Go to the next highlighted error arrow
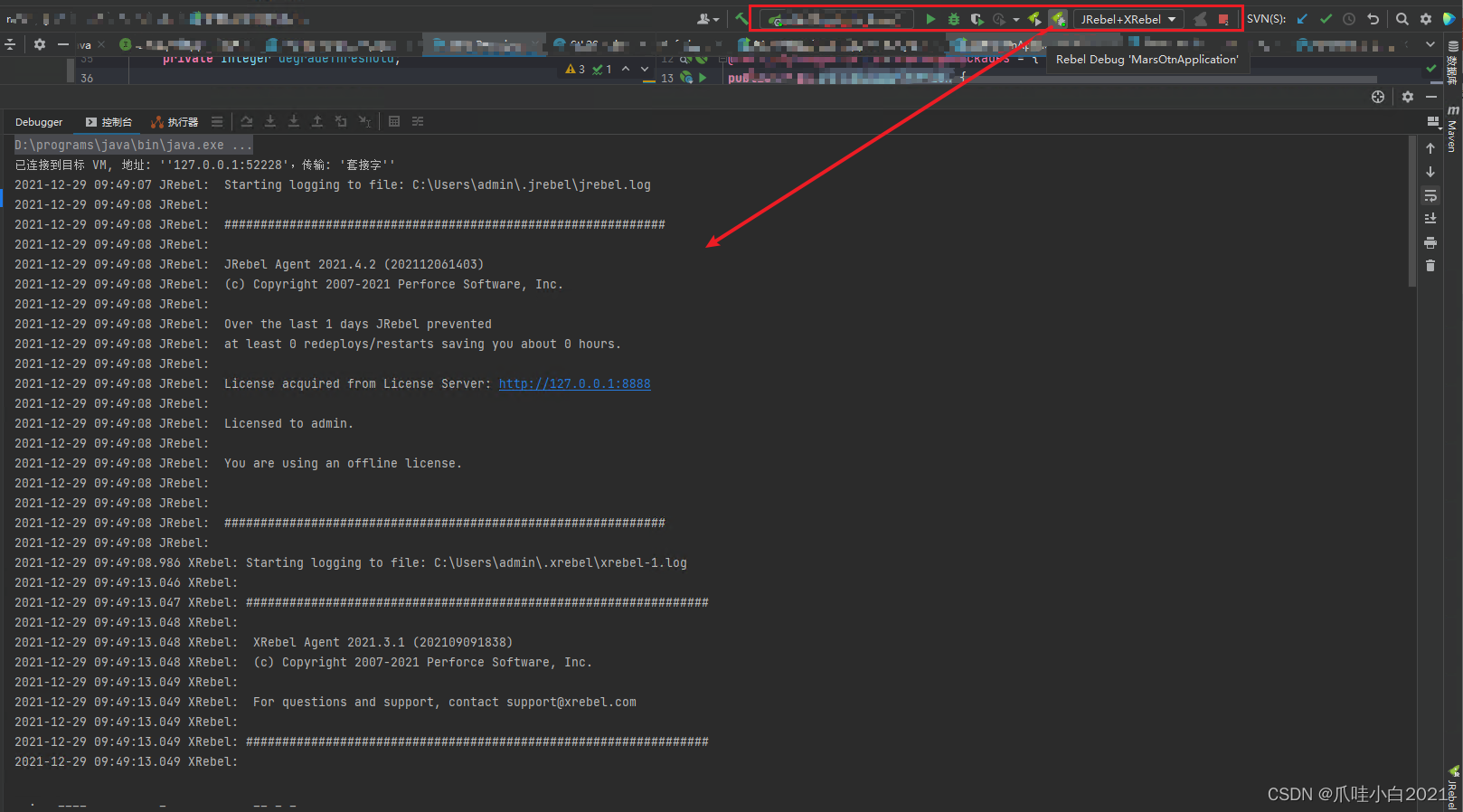Image resolution: width=1463 pixels, height=812 pixels. point(645,69)
